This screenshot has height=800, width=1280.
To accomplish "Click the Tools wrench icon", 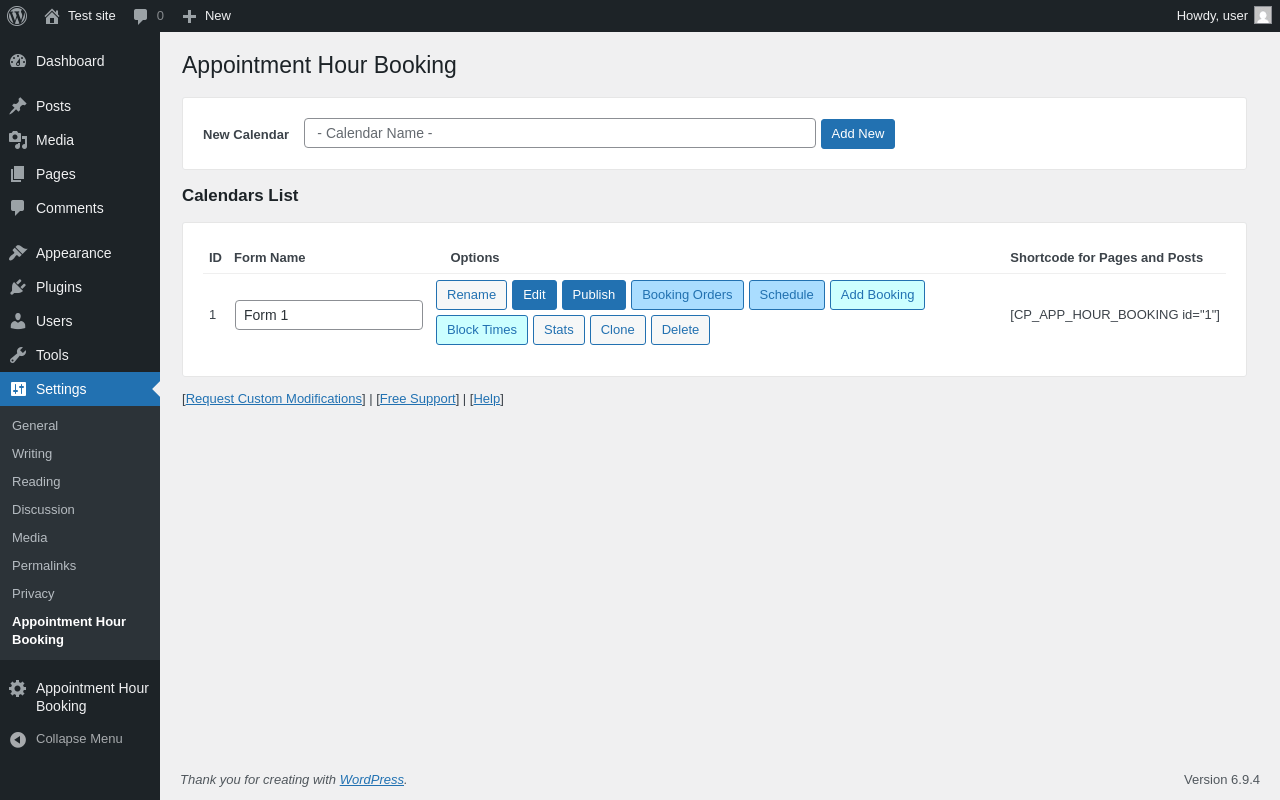I will point(18,355).
